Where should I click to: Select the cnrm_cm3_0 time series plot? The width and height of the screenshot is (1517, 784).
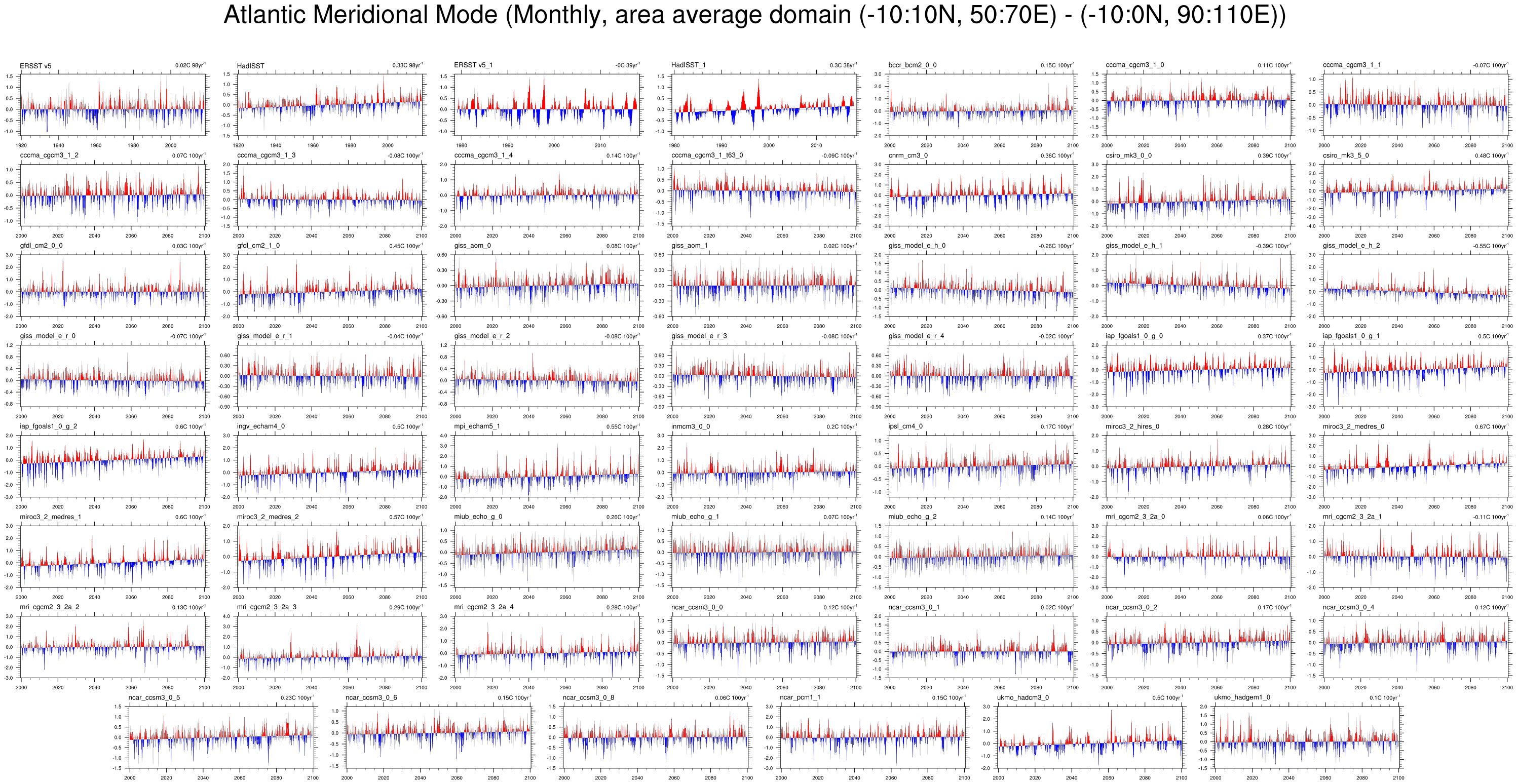981,195
